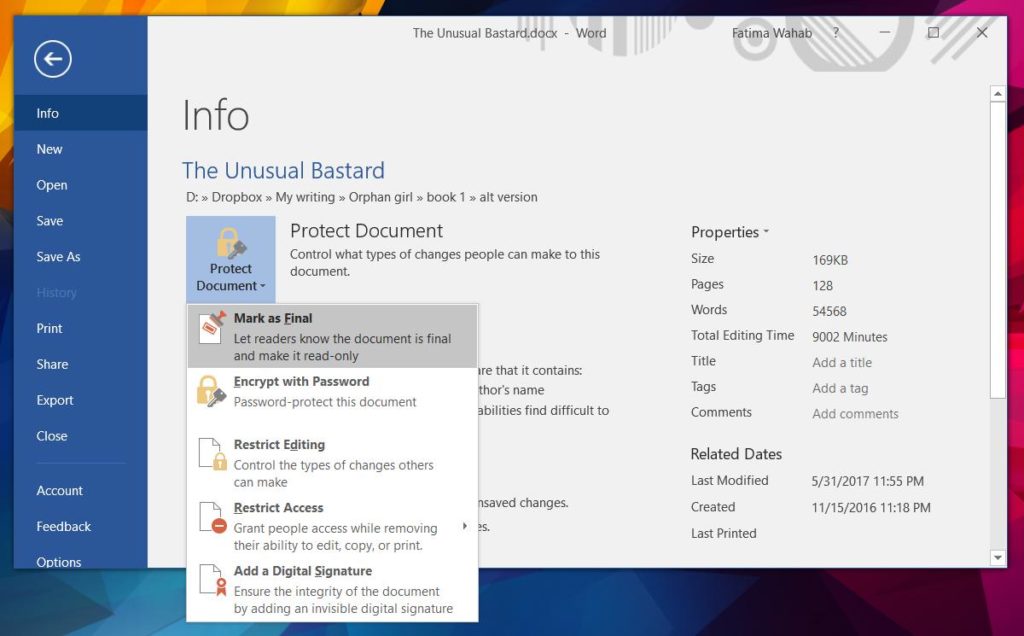This screenshot has width=1024, height=636.
Task: Click Add a title
Action: pos(841,362)
